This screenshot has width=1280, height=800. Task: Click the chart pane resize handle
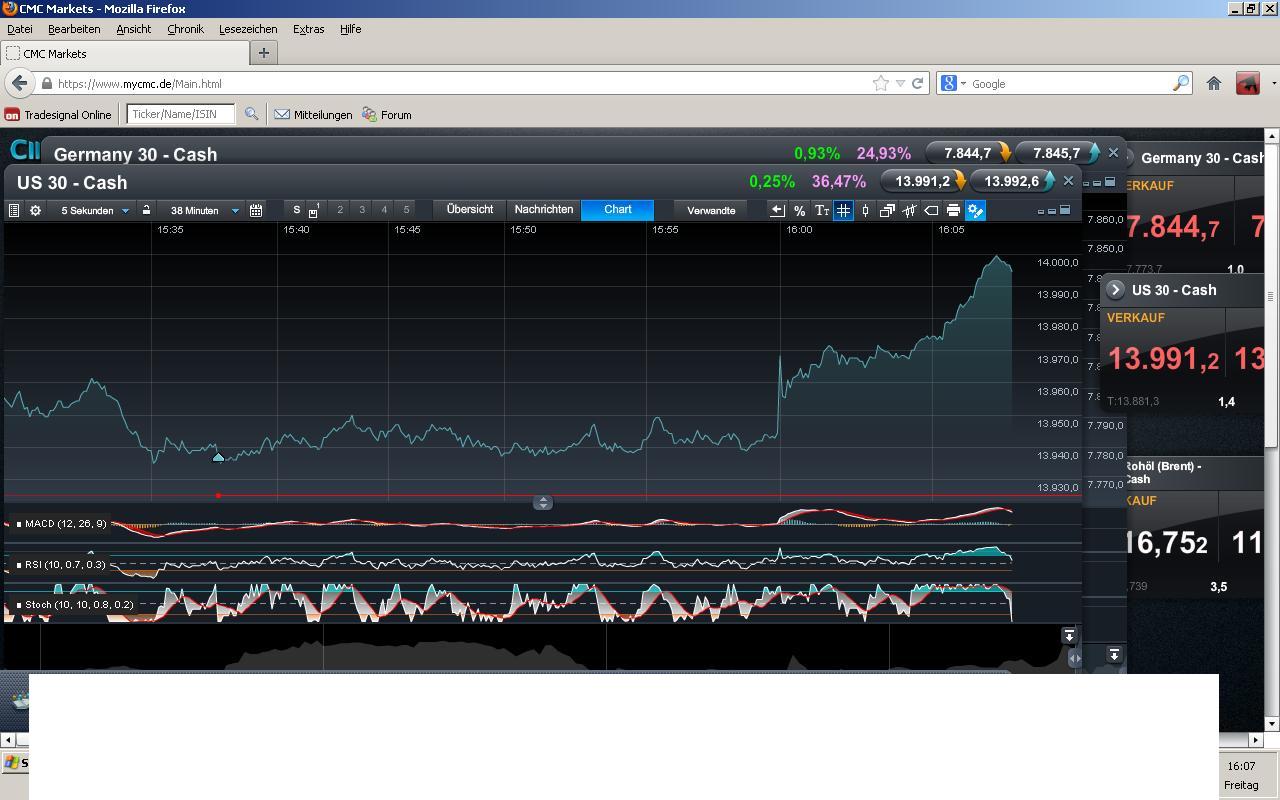tap(543, 502)
